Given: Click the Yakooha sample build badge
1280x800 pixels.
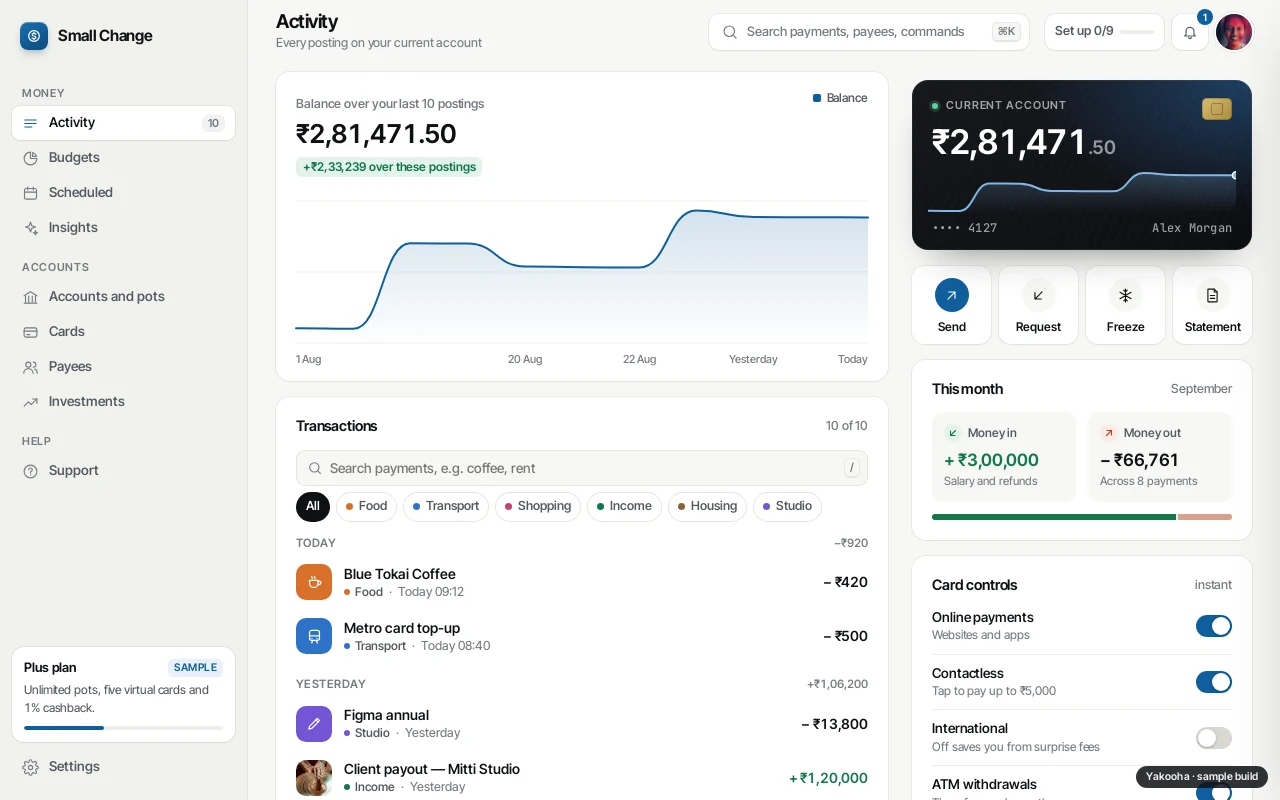Looking at the screenshot, I should click(1202, 777).
